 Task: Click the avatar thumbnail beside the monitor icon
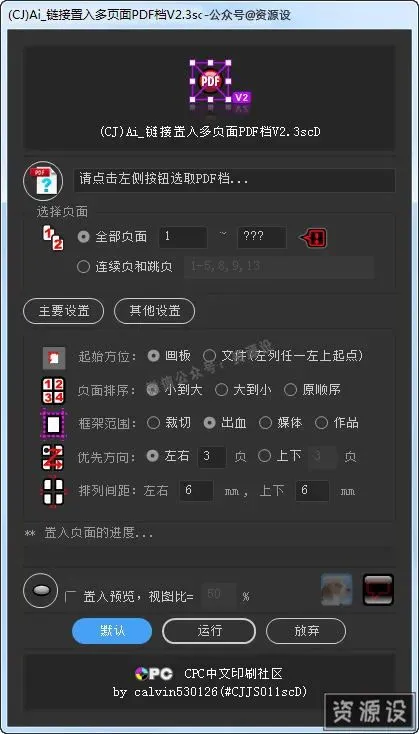[x=337, y=589]
